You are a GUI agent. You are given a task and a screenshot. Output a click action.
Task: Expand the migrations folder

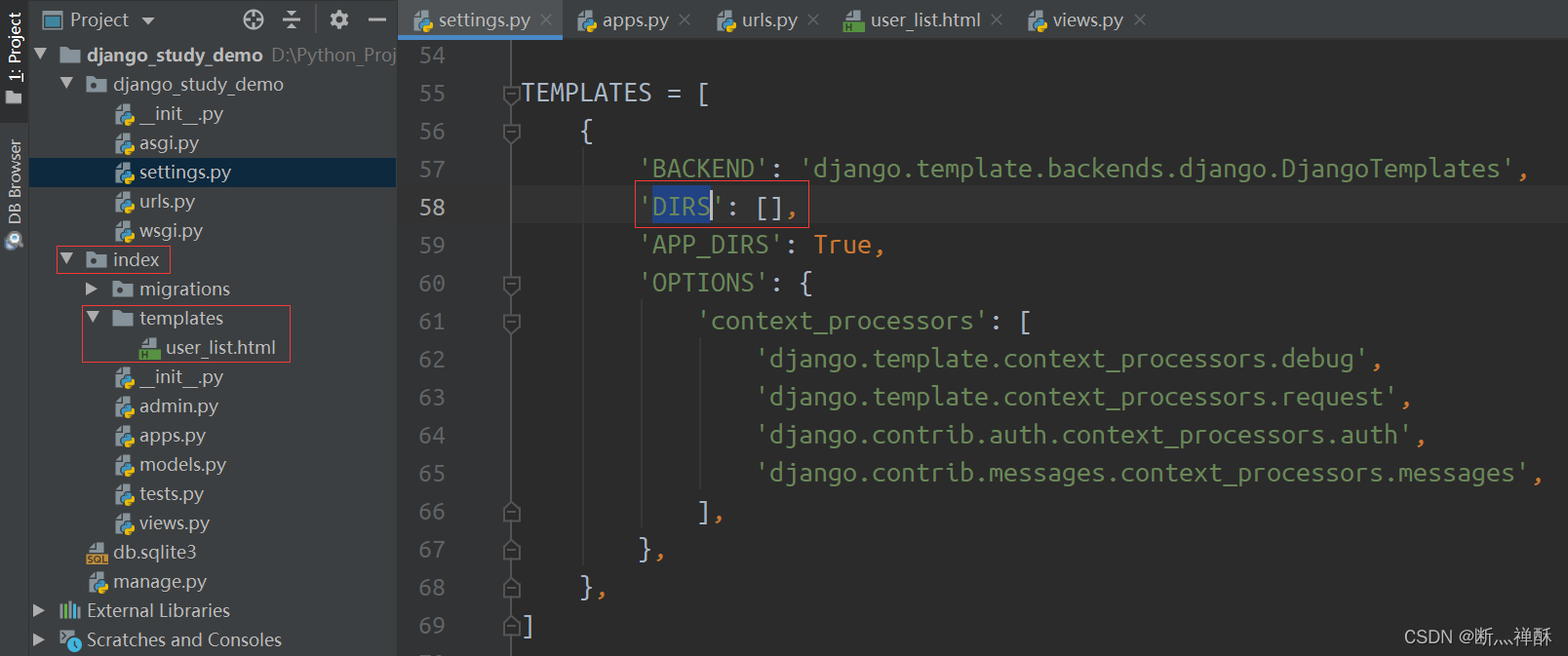[x=92, y=289]
